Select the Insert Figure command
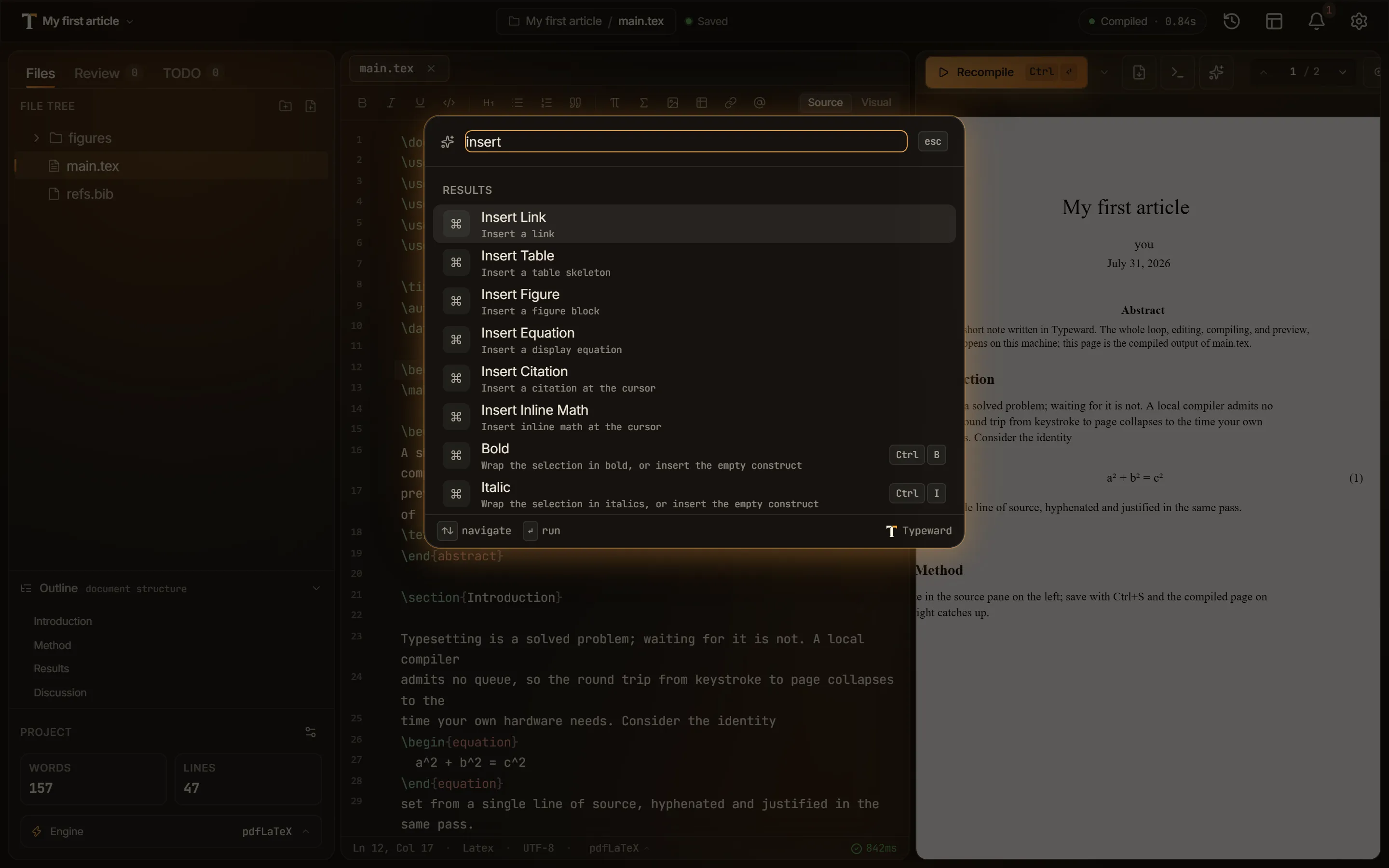The image size is (1389, 868). 694,301
